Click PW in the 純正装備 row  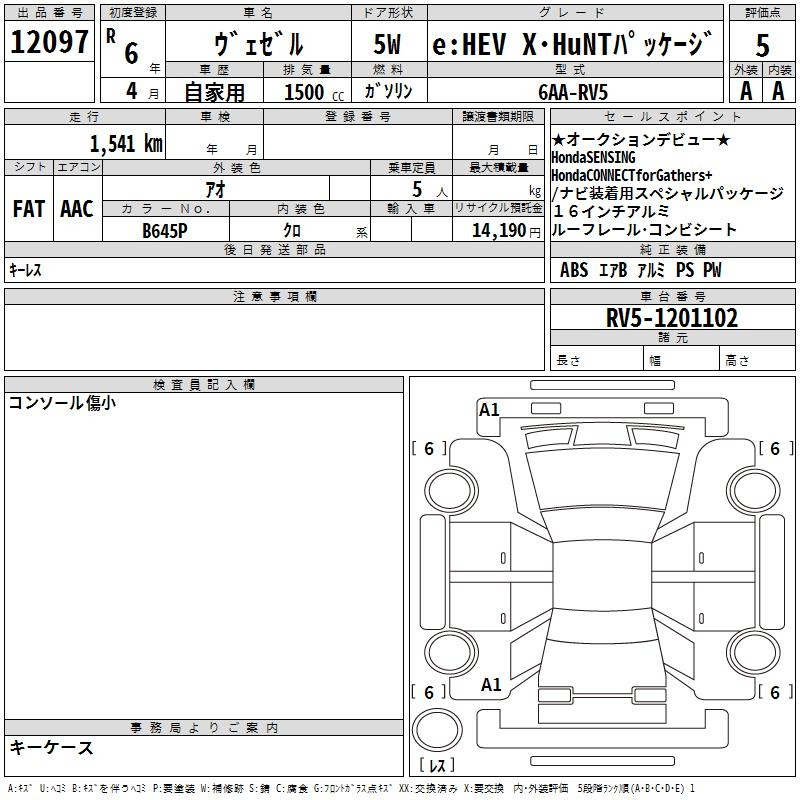point(712,270)
